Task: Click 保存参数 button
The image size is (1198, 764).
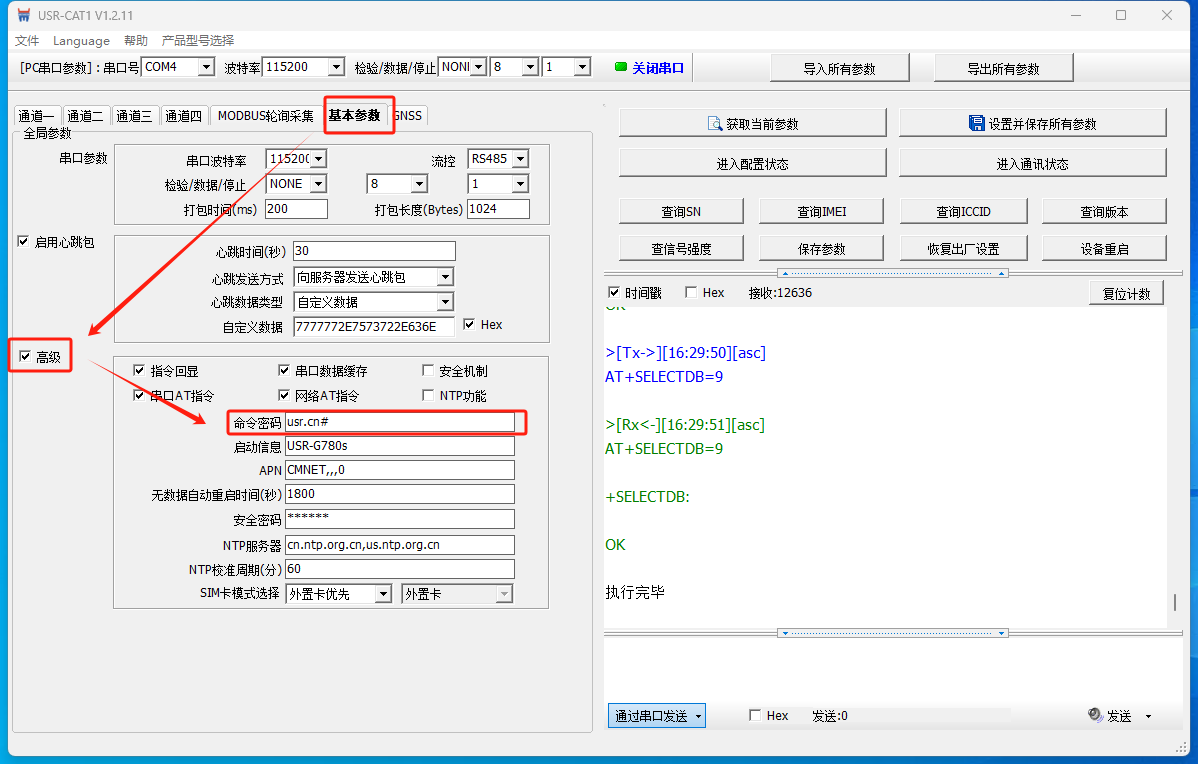Action: [x=821, y=248]
